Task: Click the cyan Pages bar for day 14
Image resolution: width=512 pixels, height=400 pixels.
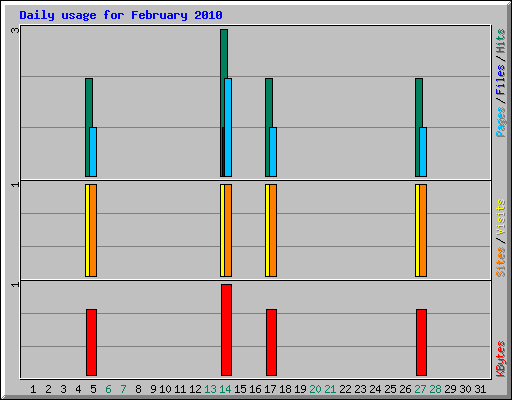Action: coord(228,127)
